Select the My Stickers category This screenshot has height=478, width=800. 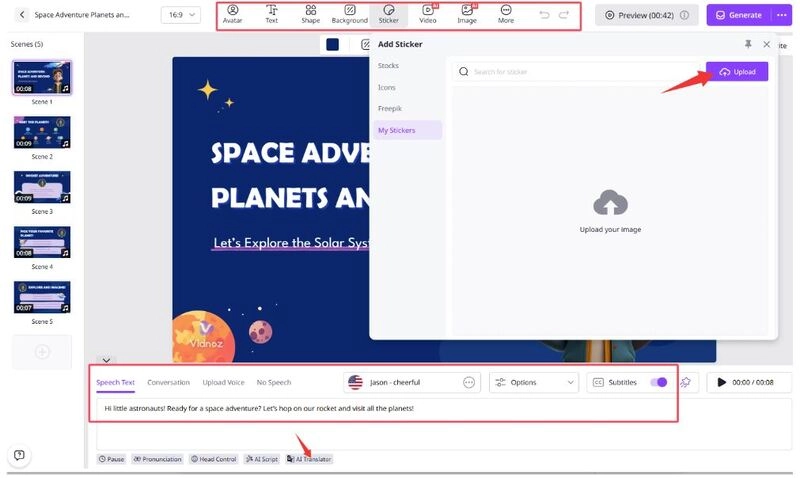[x=408, y=130]
